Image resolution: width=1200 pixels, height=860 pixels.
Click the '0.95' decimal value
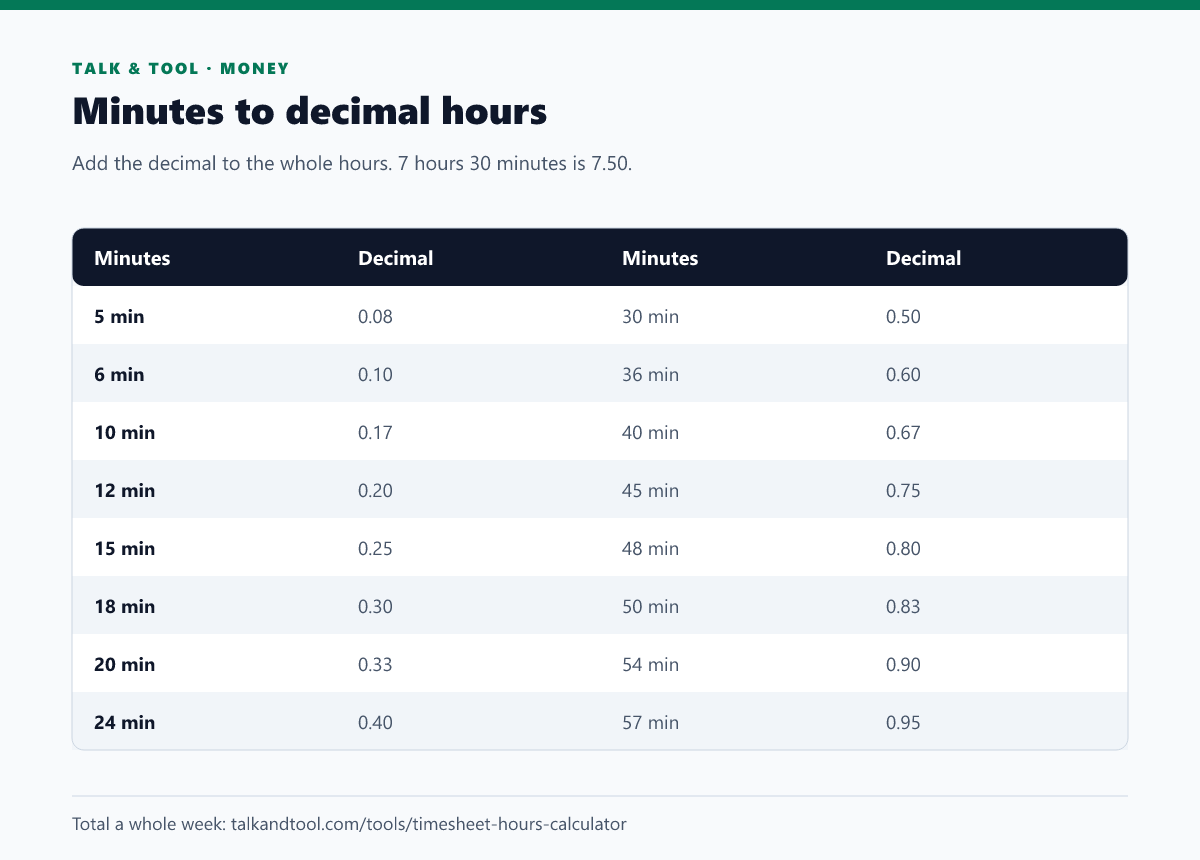click(904, 723)
